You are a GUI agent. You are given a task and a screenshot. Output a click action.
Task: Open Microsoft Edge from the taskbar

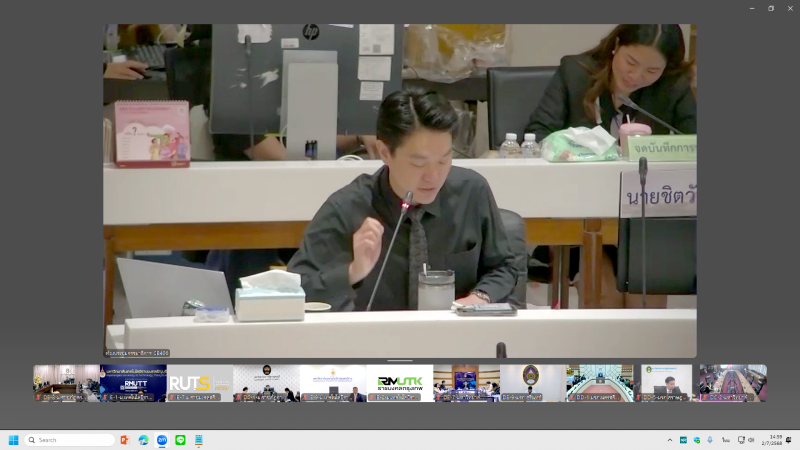click(x=144, y=440)
